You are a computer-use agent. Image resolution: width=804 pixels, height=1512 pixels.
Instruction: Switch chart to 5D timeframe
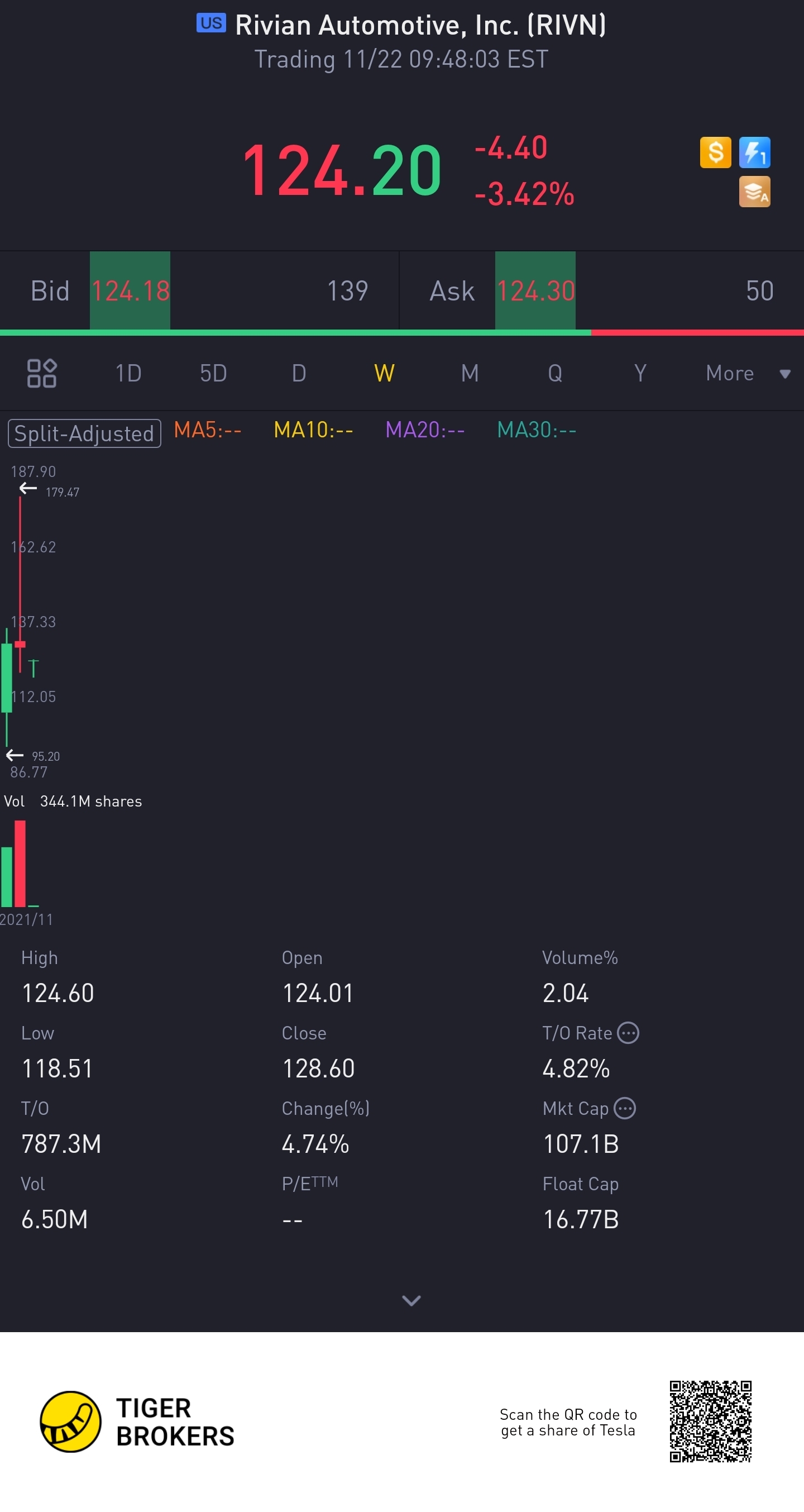[213, 373]
